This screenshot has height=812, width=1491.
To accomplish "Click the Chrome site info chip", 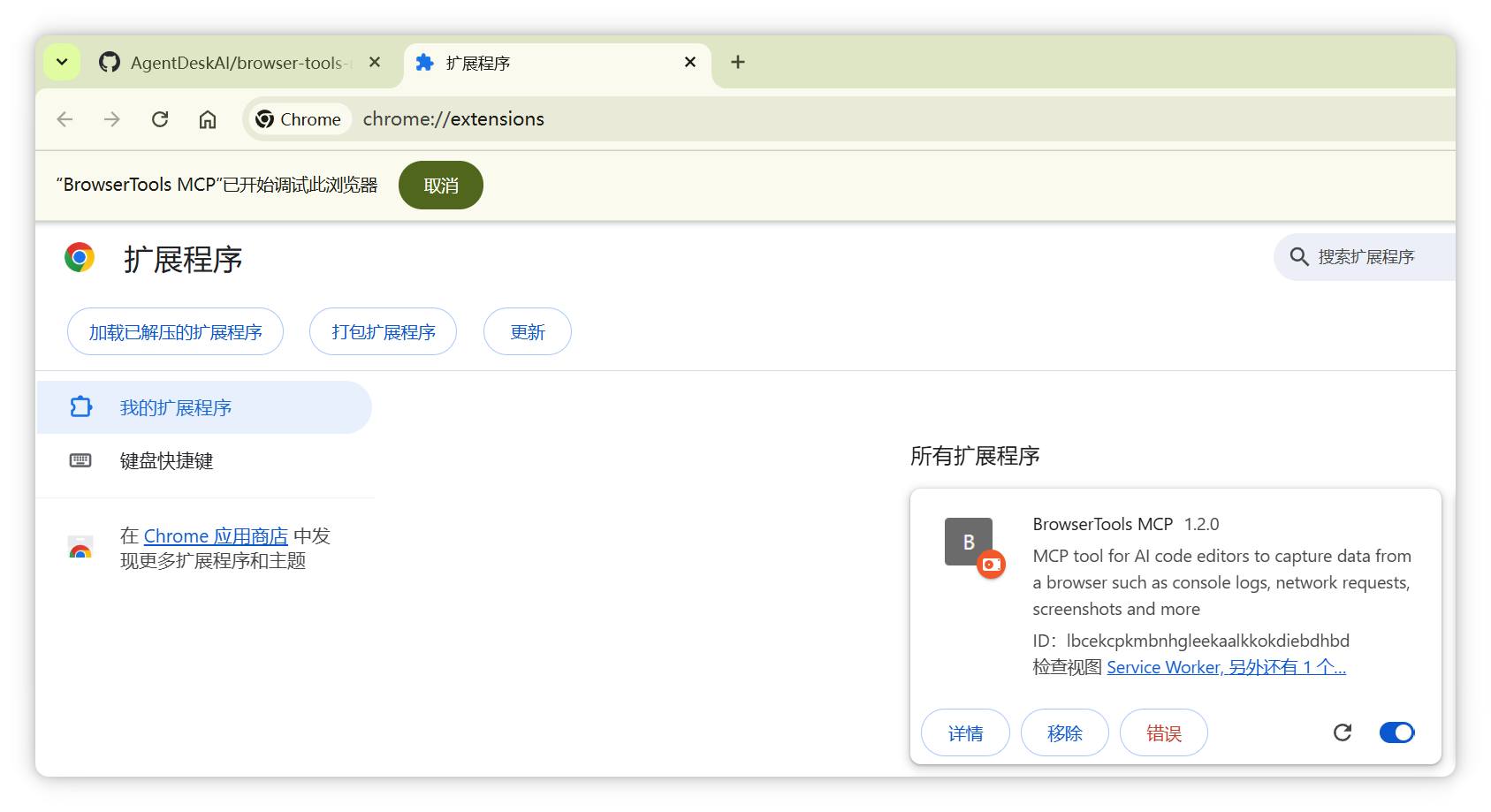I will tap(299, 119).
